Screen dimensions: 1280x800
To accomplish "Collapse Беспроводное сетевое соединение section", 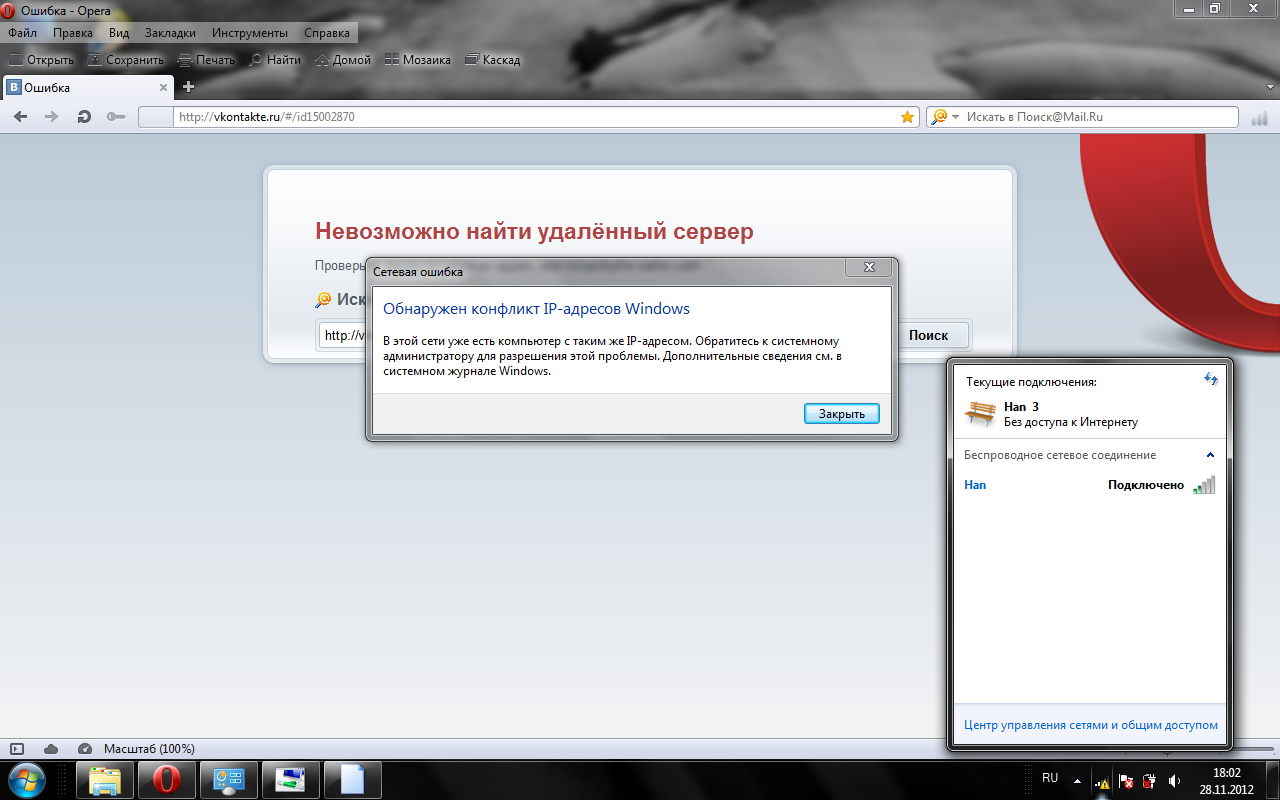I will 1210,455.
